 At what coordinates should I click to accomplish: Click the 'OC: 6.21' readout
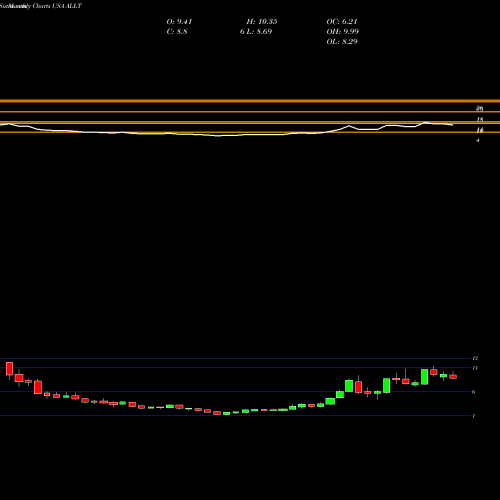[x=342, y=22]
